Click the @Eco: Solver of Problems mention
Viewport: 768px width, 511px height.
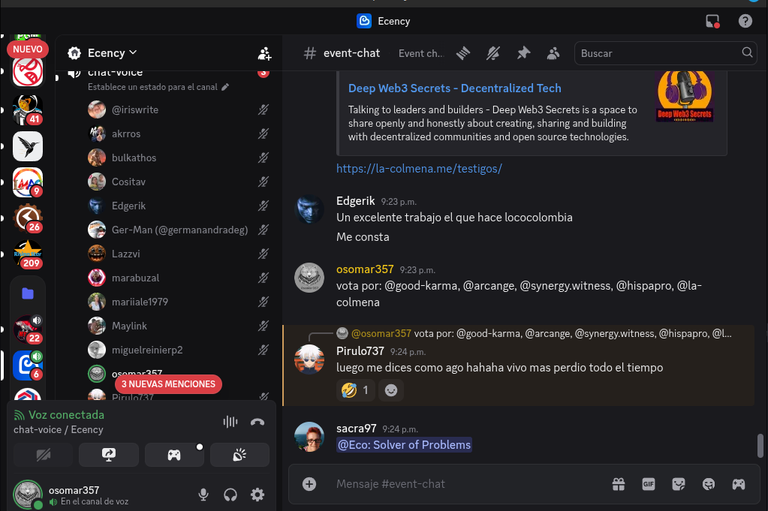pos(404,445)
